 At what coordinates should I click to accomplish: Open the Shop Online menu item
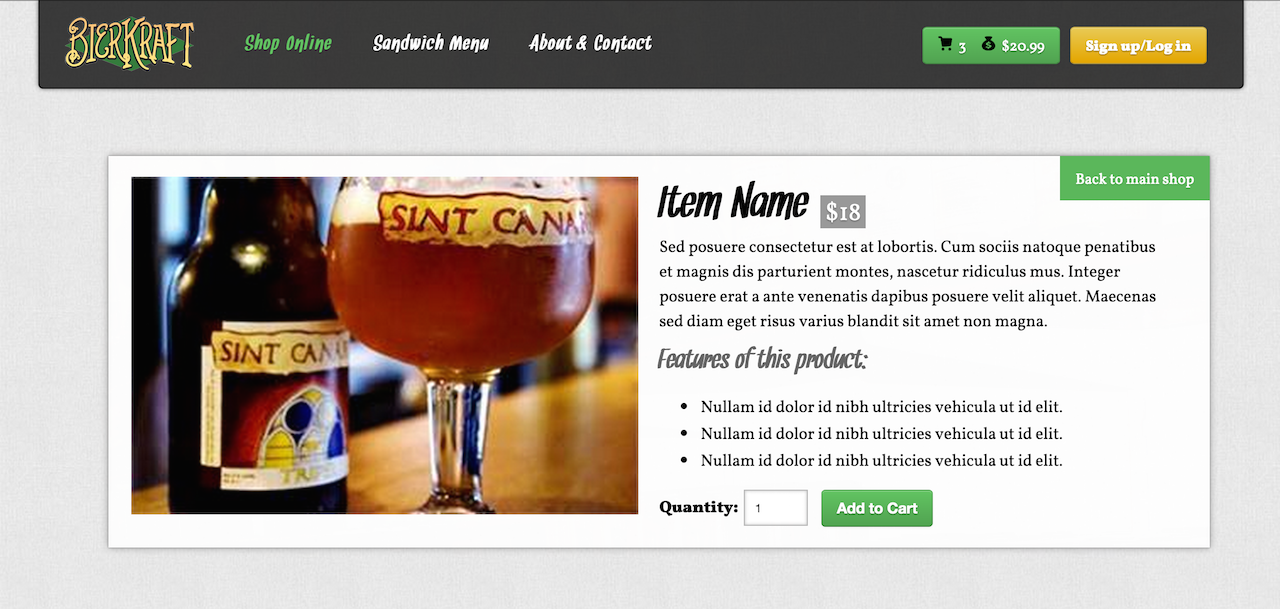point(288,43)
